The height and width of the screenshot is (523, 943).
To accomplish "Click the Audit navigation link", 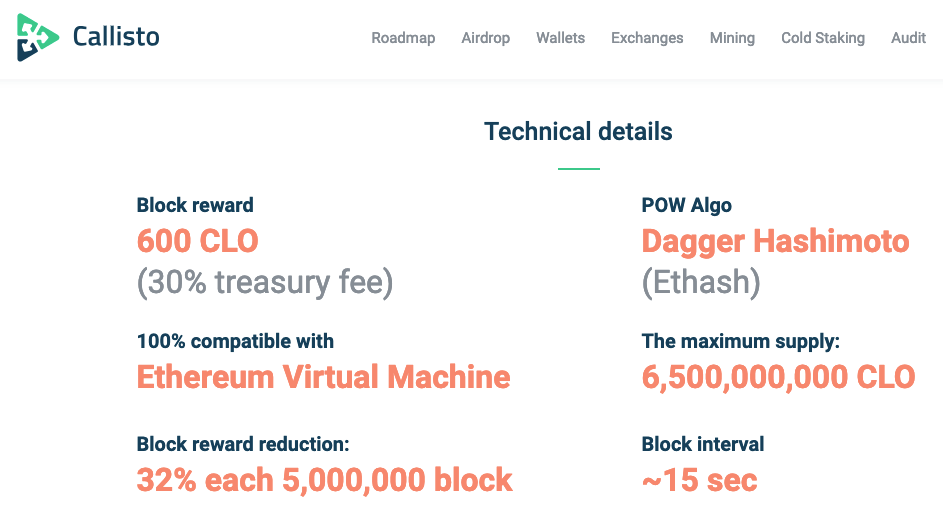I will click(908, 38).
